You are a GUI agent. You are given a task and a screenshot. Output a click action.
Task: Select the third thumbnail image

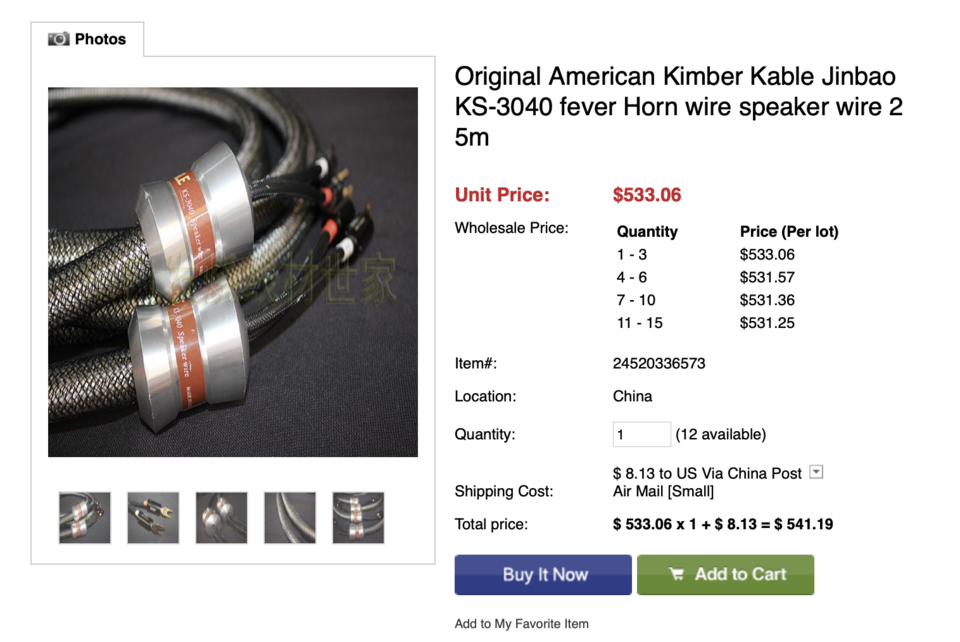click(x=222, y=518)
